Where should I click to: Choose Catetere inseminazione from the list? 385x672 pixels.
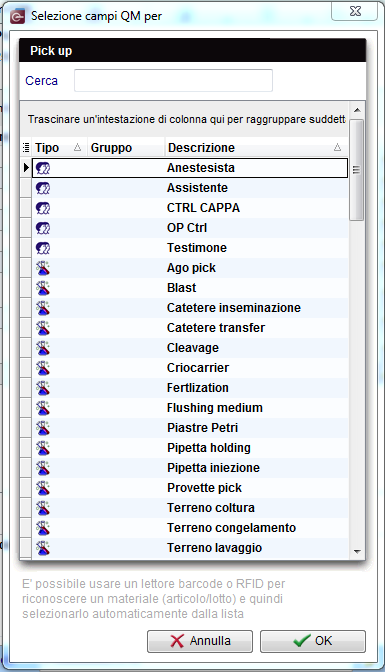coord(189,308)
